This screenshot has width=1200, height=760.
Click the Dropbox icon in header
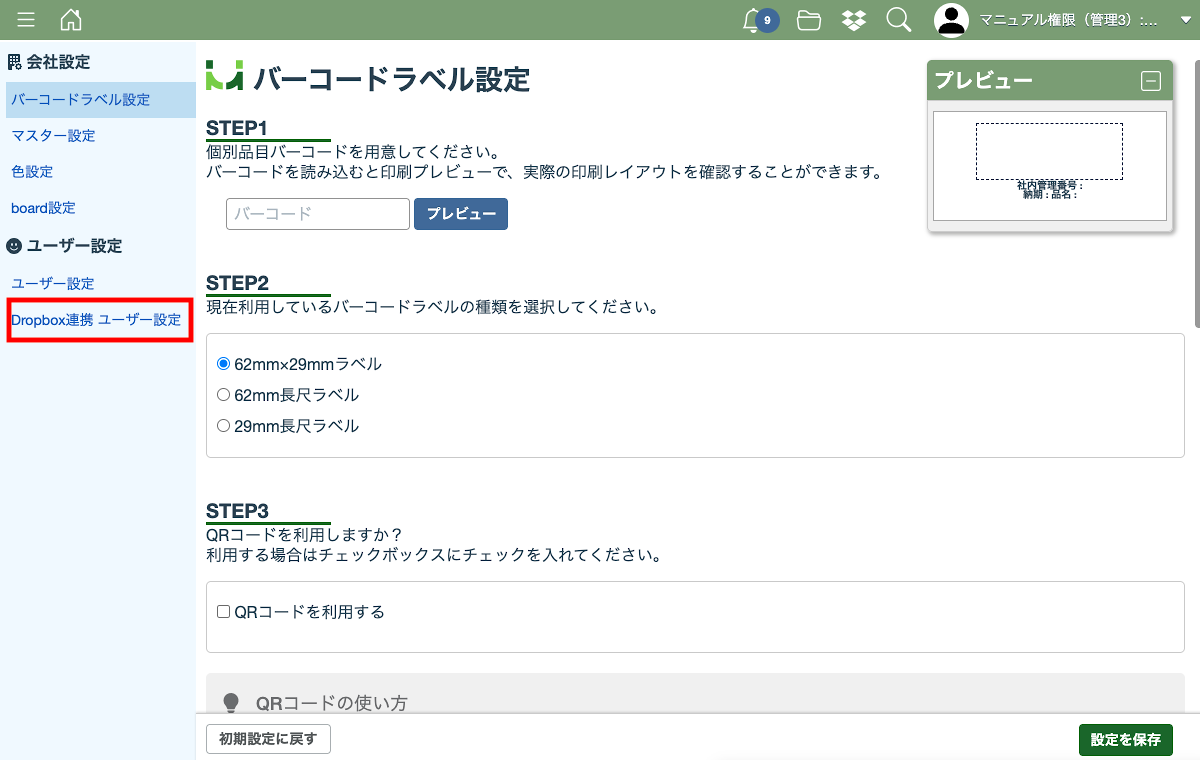coord(854,20)
